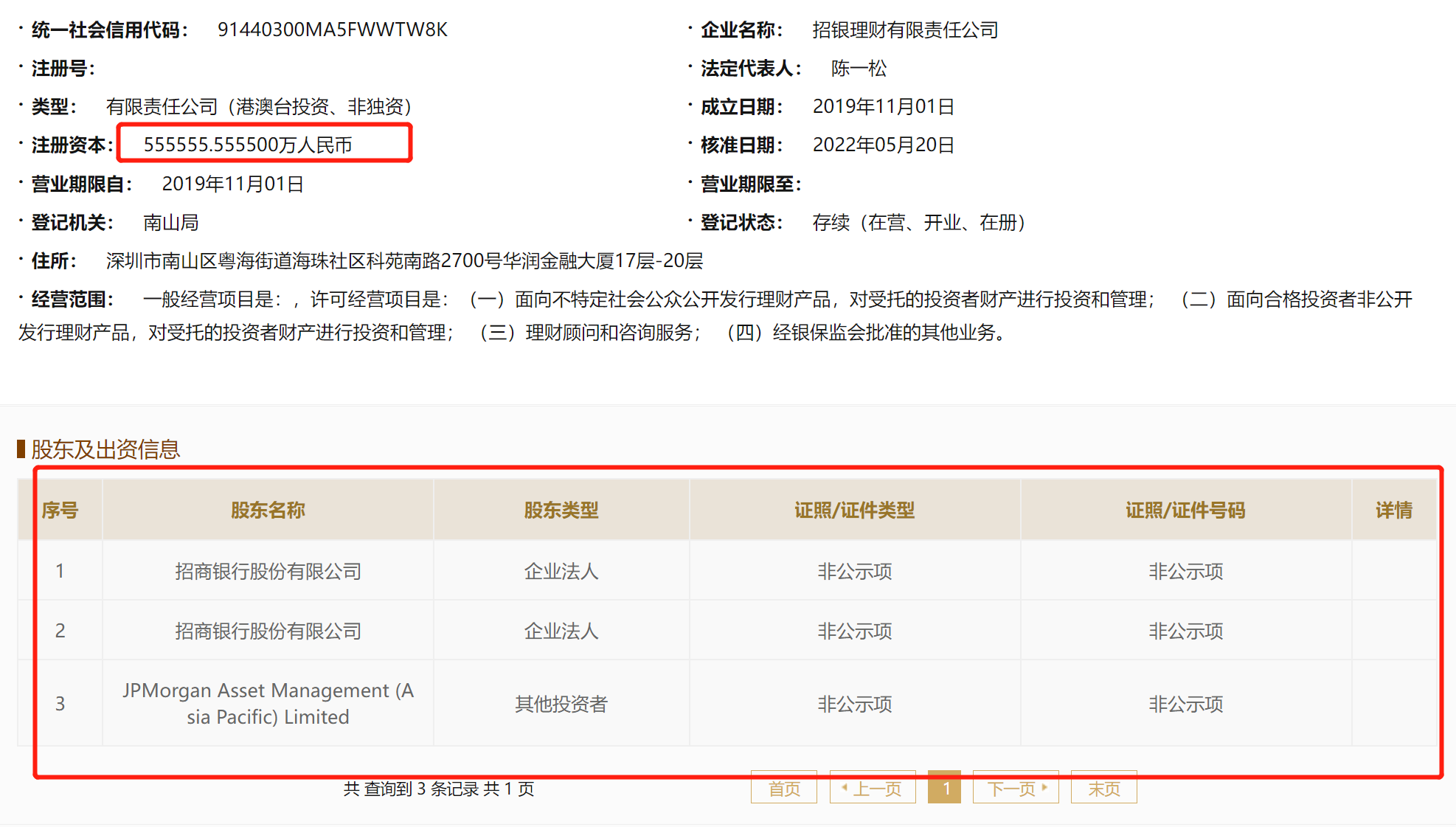
Task: Select second row 招商银行股份有限公司 shareholder
Action: [x=268, y=631]
